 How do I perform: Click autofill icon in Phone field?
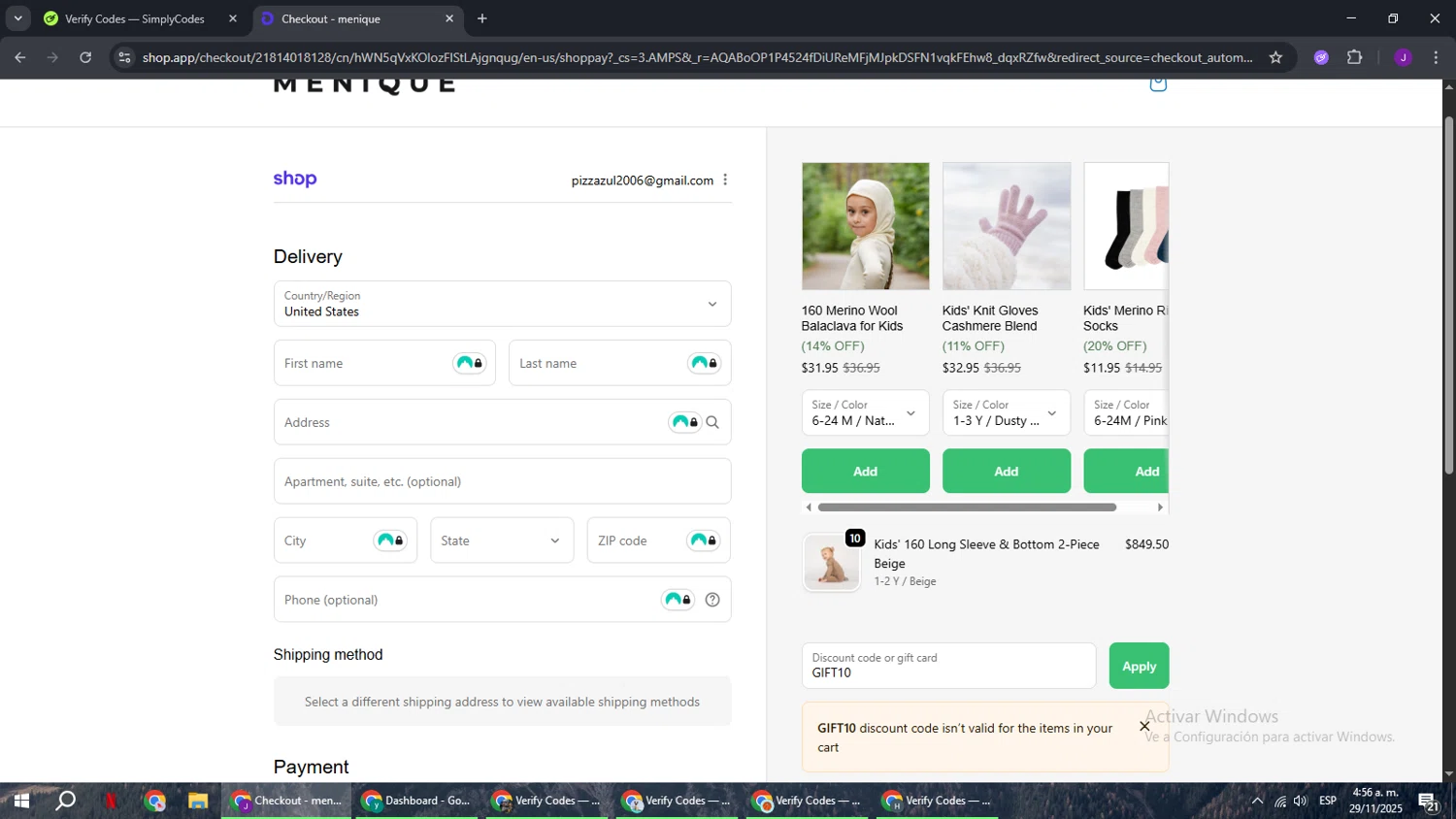click(x=678, y=600)
